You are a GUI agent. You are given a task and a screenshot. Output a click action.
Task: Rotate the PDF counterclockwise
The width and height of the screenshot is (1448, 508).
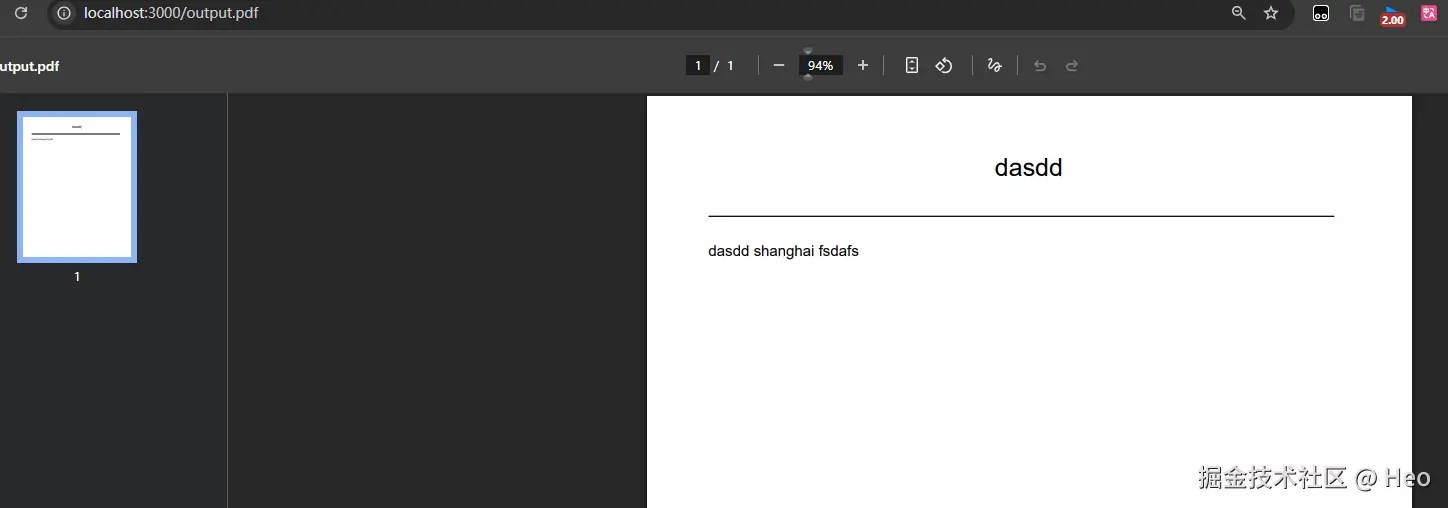point(944,66)
